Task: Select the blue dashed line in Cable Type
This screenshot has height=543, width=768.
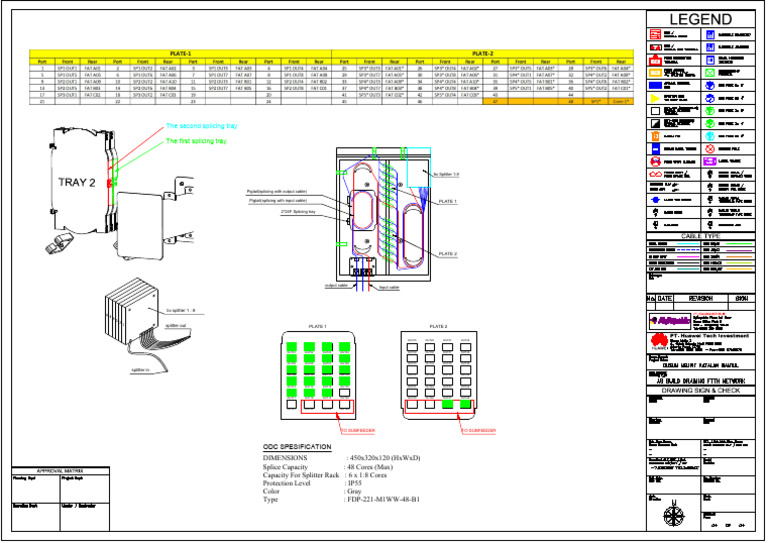Action: 688,250
